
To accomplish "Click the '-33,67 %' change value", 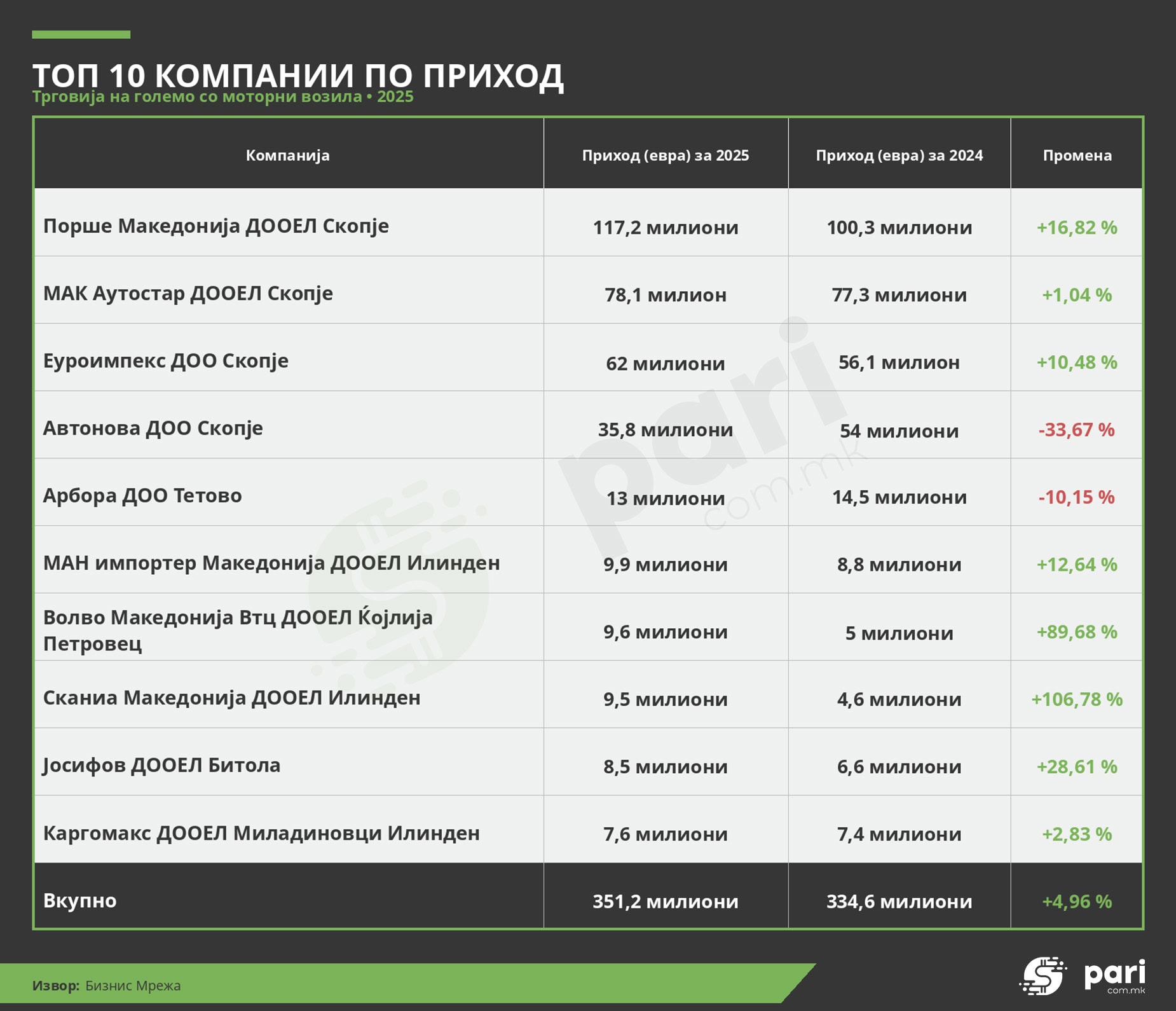I will click(x=1077, y=430).
